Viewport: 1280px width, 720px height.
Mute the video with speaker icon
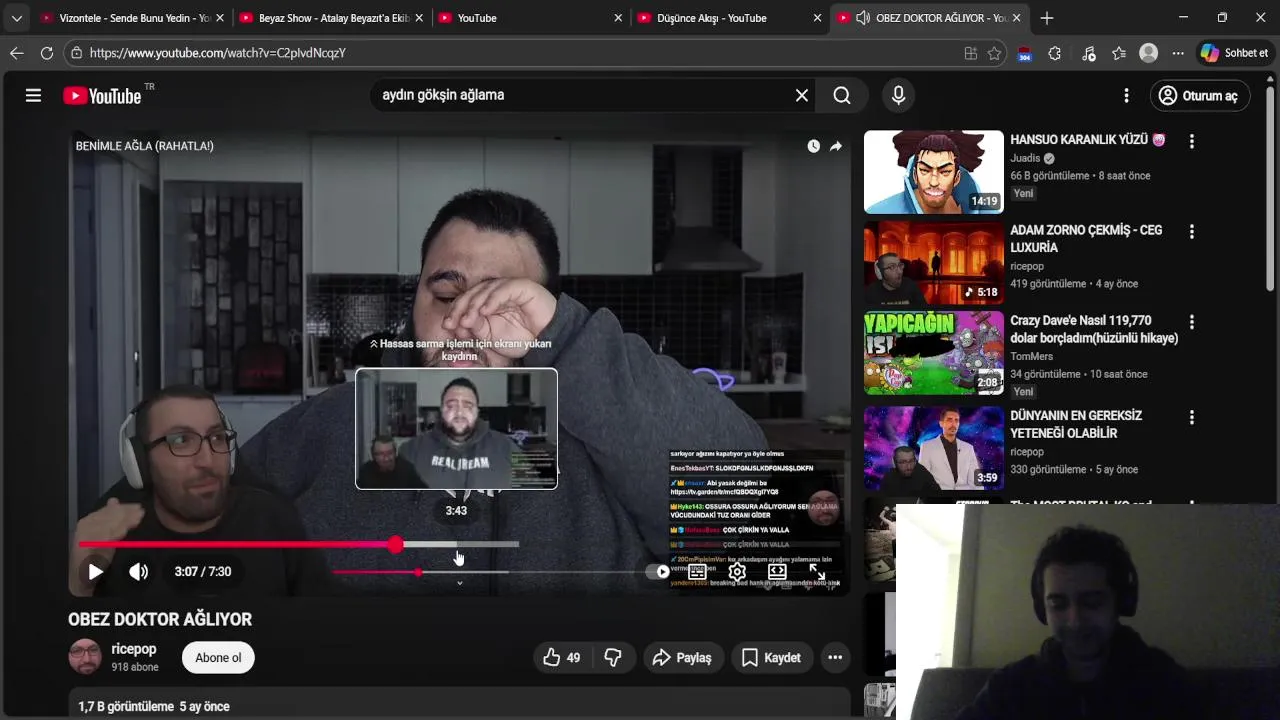coord(138,572)
